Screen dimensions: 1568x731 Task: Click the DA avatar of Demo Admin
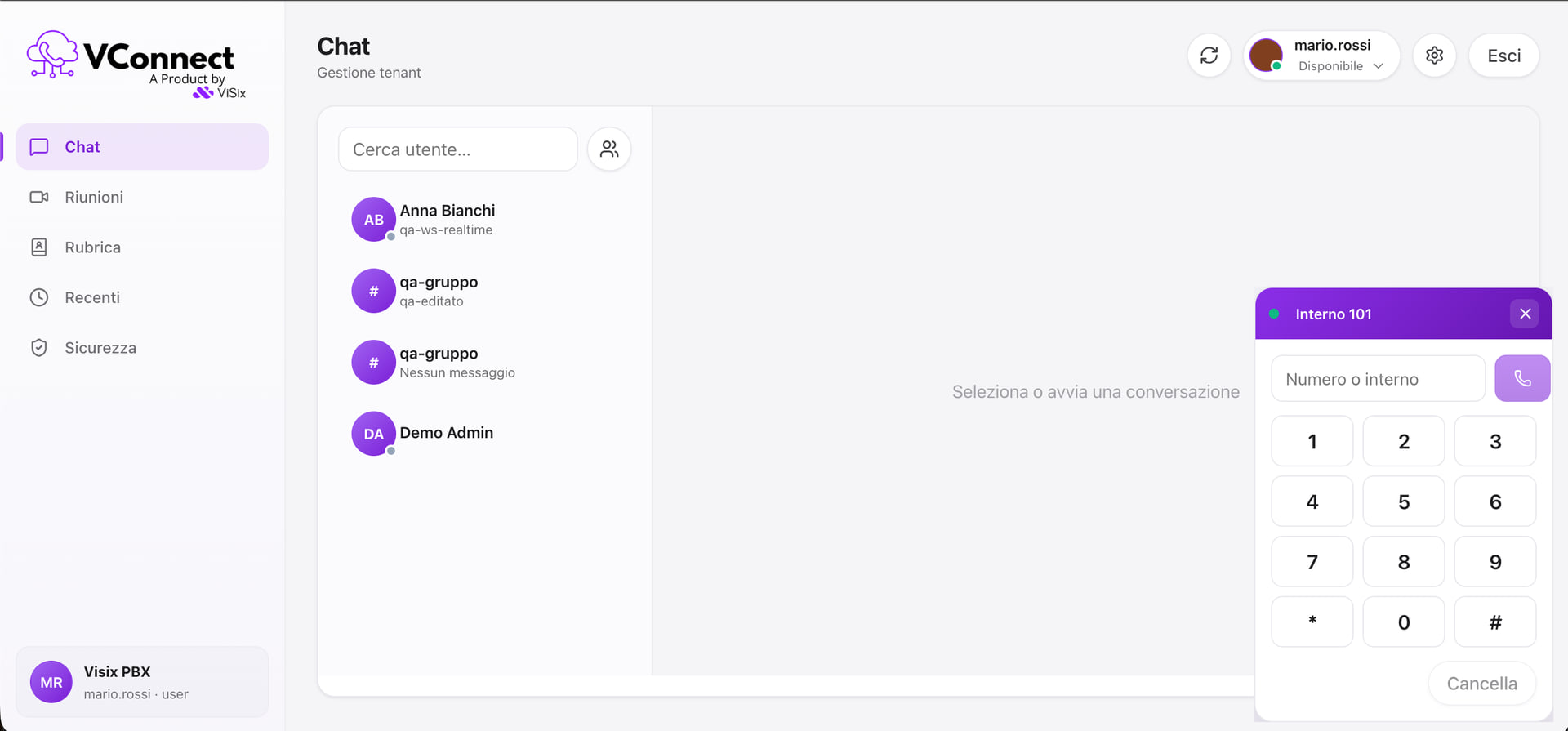pyautogui.click(x=374, y=434)
